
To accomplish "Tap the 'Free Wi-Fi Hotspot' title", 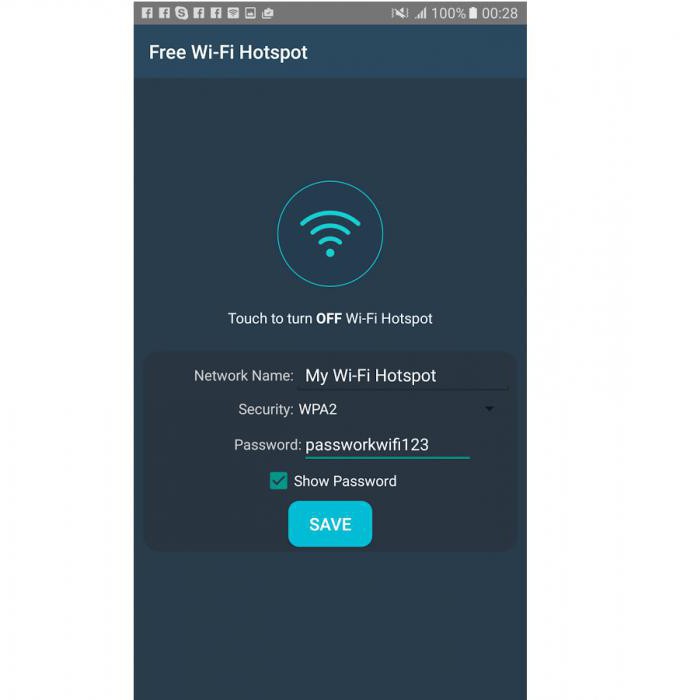I will (228, 52).
